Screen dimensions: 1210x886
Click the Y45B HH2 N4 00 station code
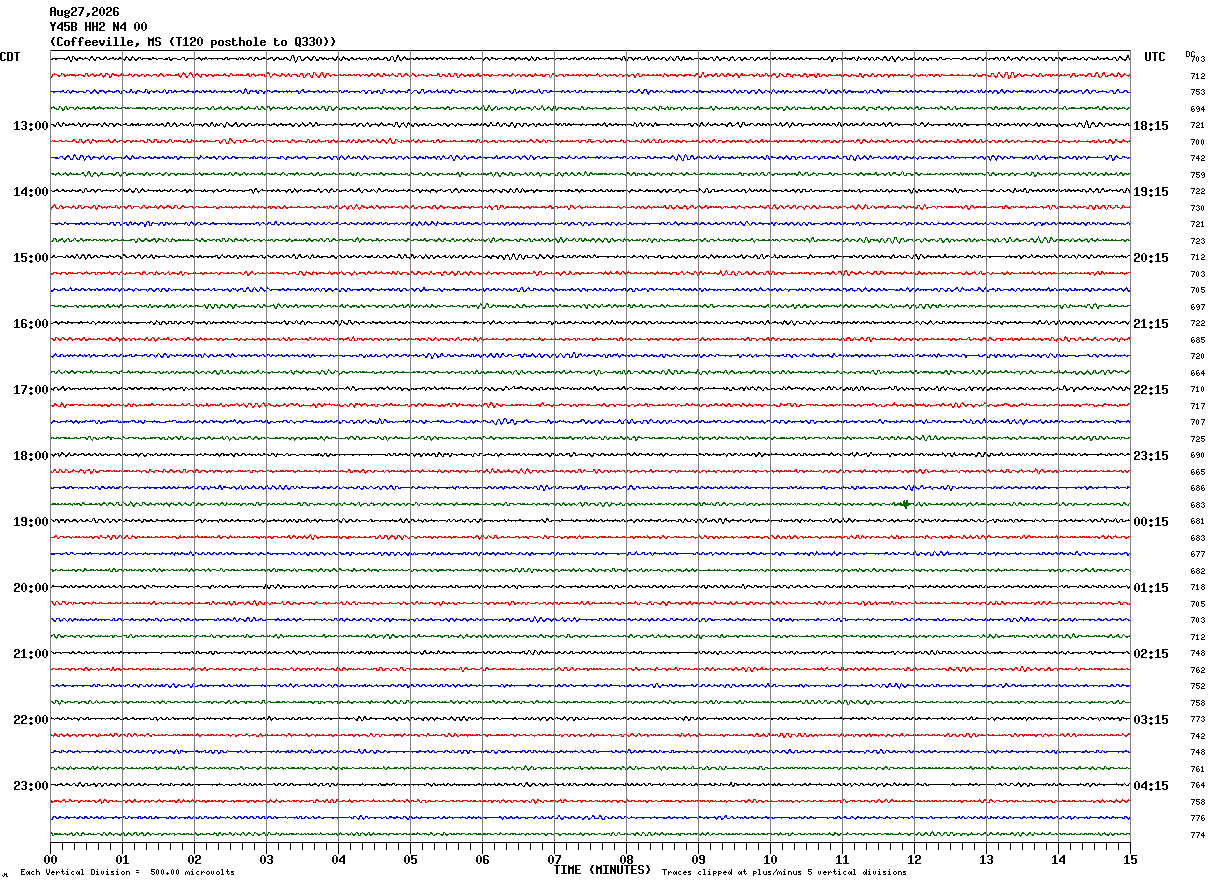point(98,27)
